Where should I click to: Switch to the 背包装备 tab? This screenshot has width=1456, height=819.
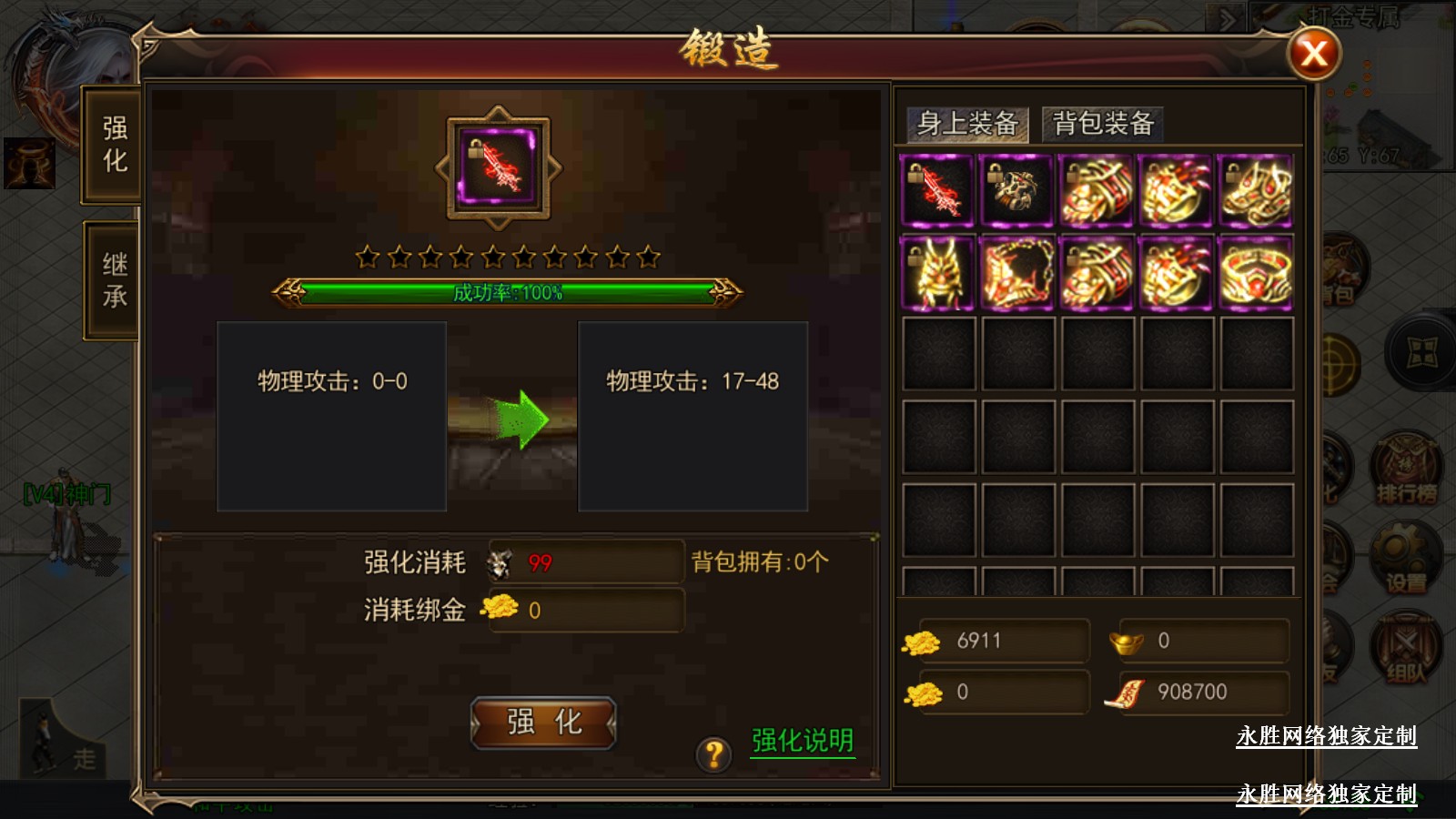click(1103, 124)
